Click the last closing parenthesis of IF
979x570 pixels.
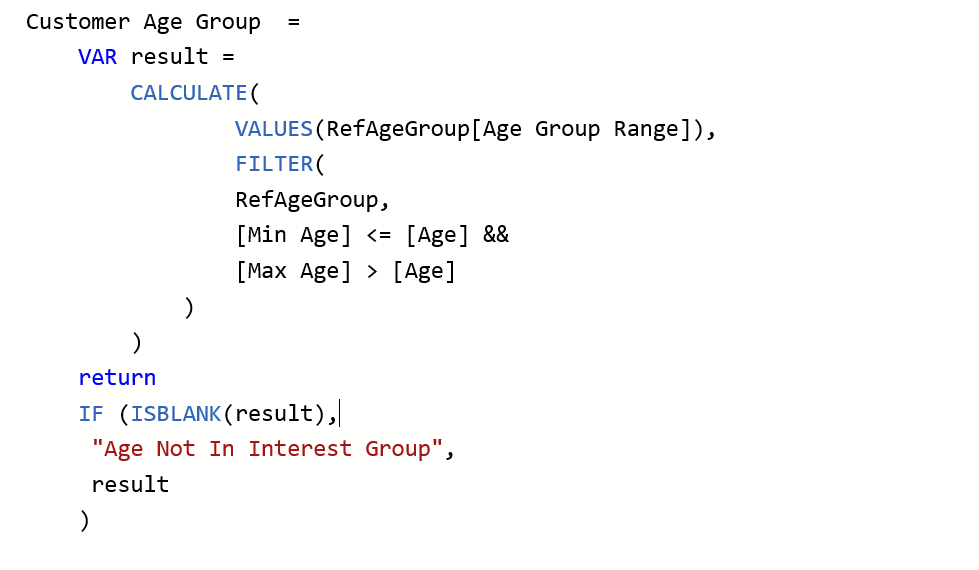pos(85,521)
